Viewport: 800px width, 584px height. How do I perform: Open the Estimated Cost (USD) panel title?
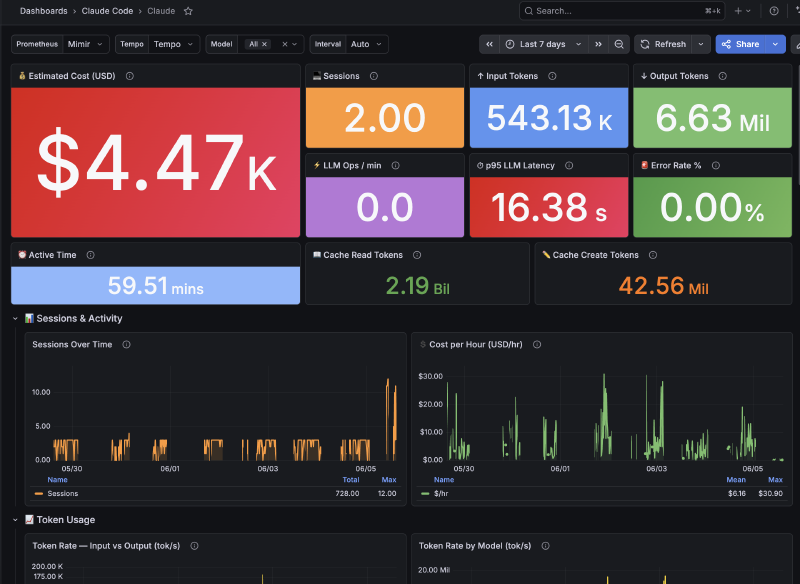(x=71, y=76)
